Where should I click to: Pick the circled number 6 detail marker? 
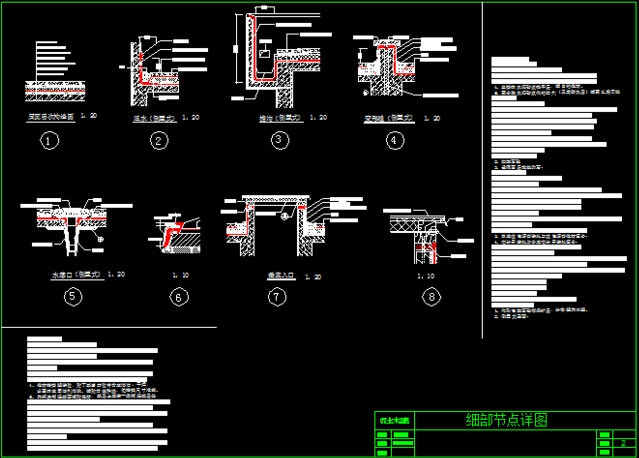[x=179, y=296]
